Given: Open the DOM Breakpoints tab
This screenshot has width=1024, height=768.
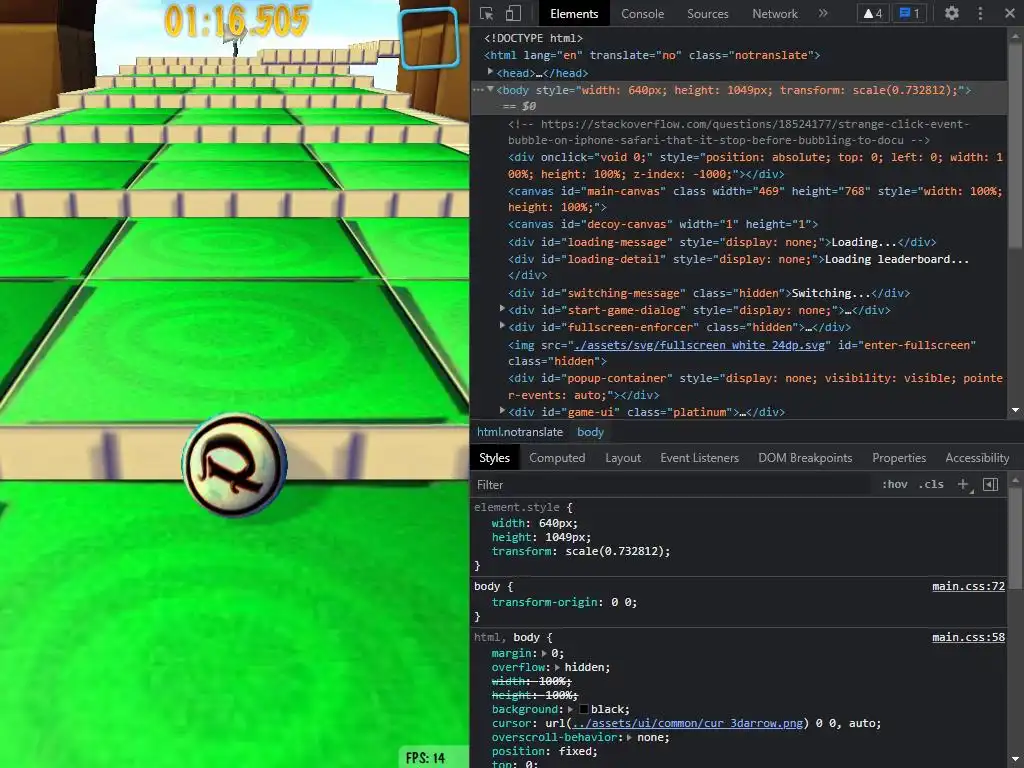Looking at the screenshot, I should pyautogui.click(x=805, y=458).
